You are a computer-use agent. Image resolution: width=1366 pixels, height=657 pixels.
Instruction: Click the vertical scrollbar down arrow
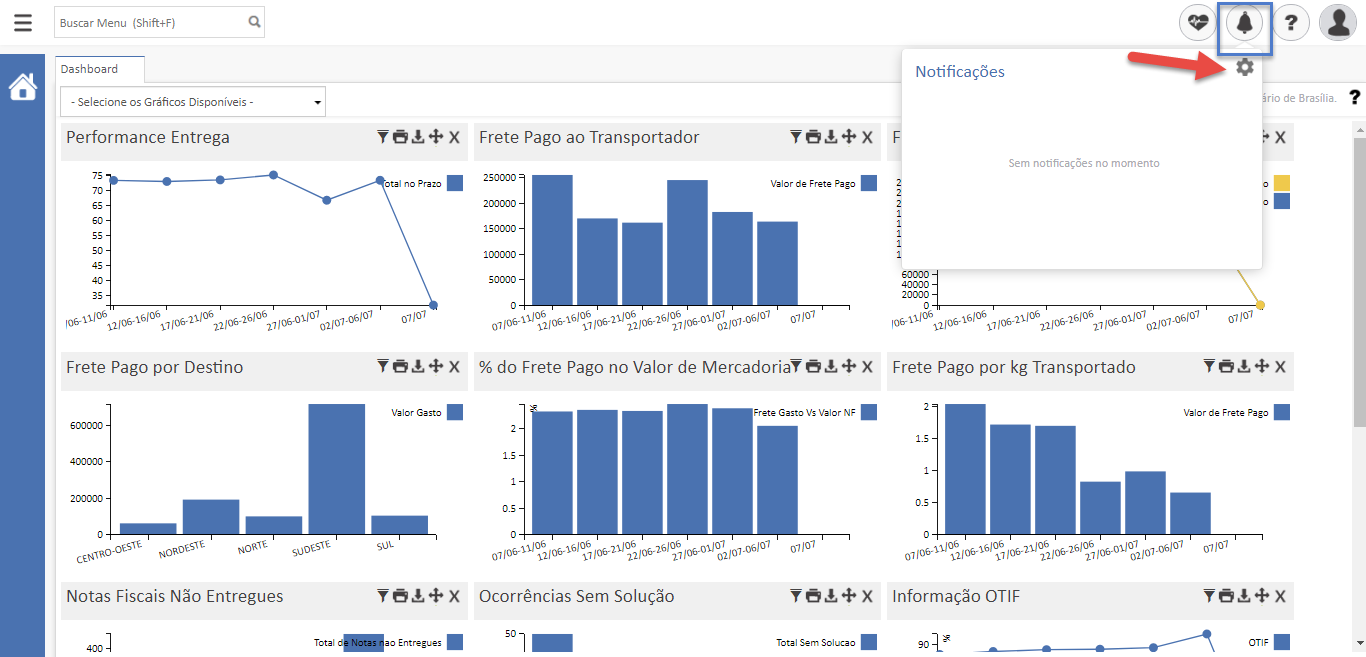(1358, 643)
